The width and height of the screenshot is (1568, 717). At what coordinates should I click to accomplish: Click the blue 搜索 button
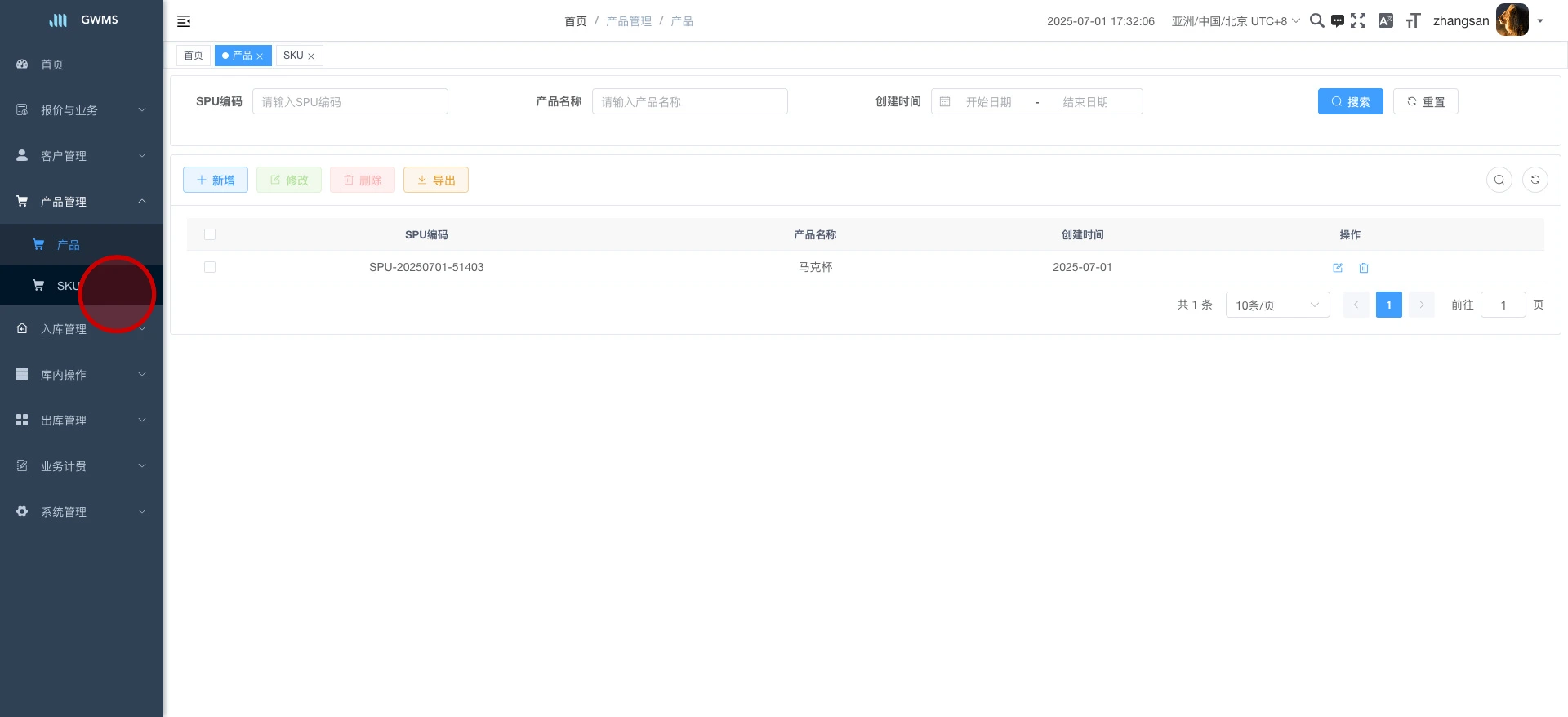tap(1350, 101)
